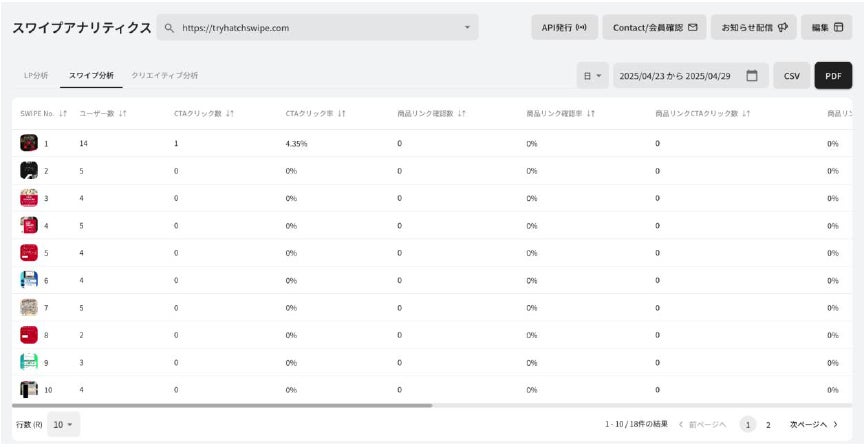Viewport: 867px width, 447px height.
Task: Expand the URL selector dropdown arrow
Action: pos(467,28)
